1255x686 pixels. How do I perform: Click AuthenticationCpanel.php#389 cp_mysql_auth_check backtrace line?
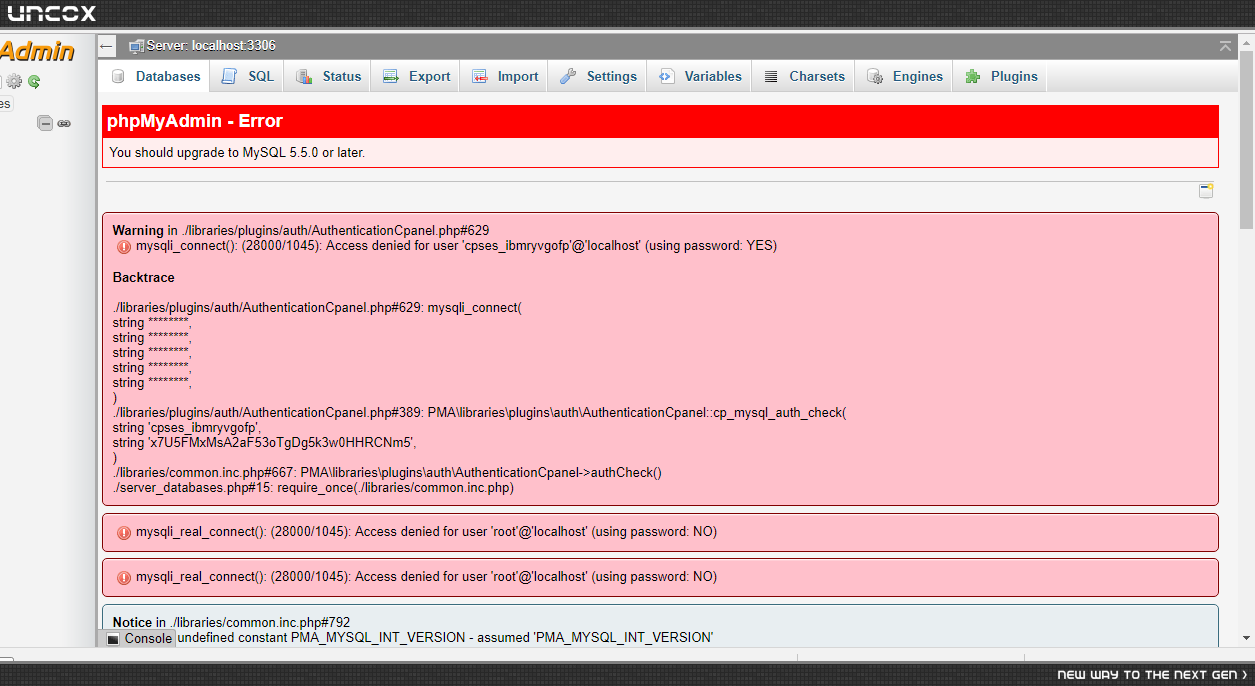(479, 412)
